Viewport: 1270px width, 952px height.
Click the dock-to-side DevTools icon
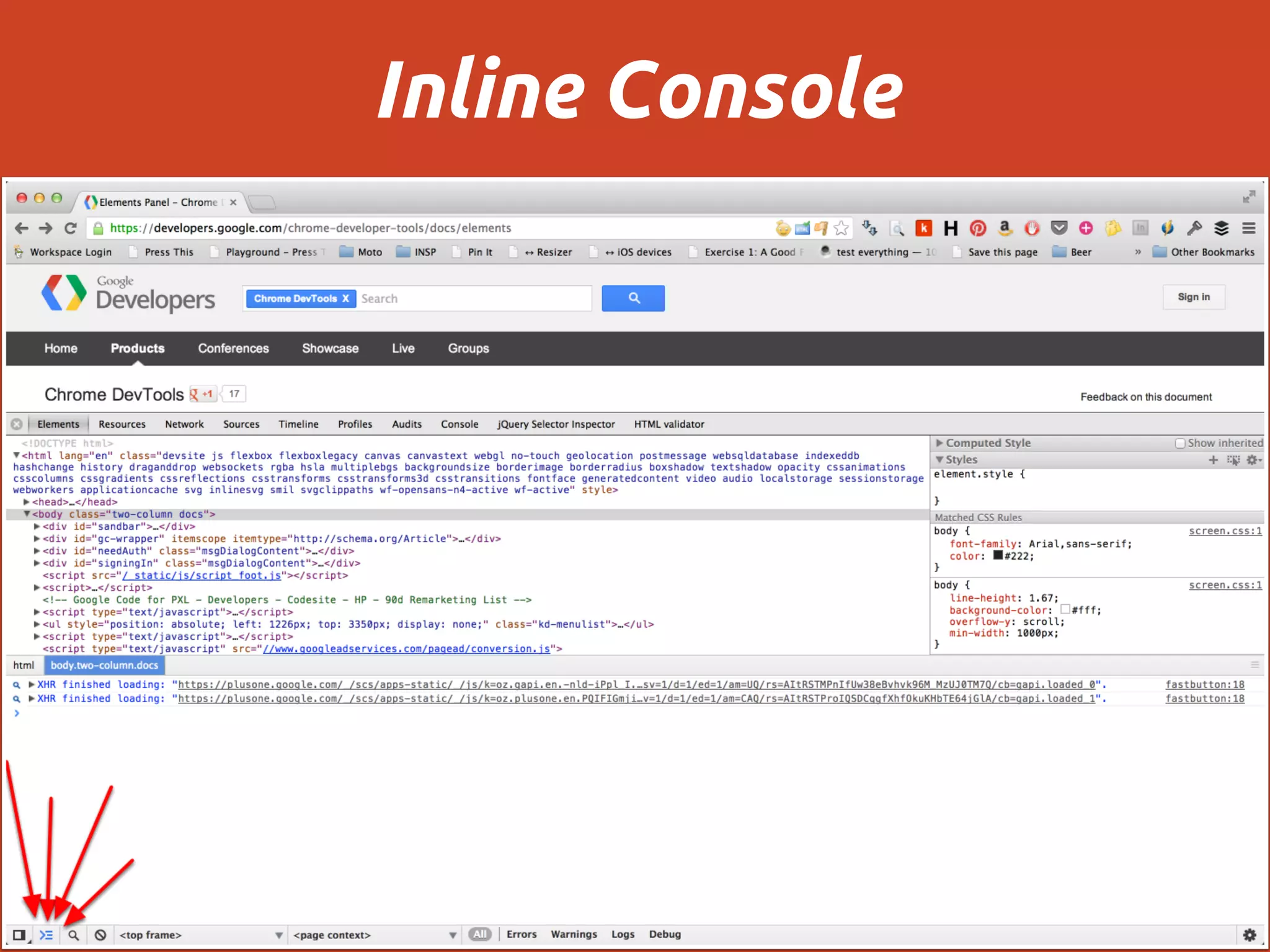point(19,935)
